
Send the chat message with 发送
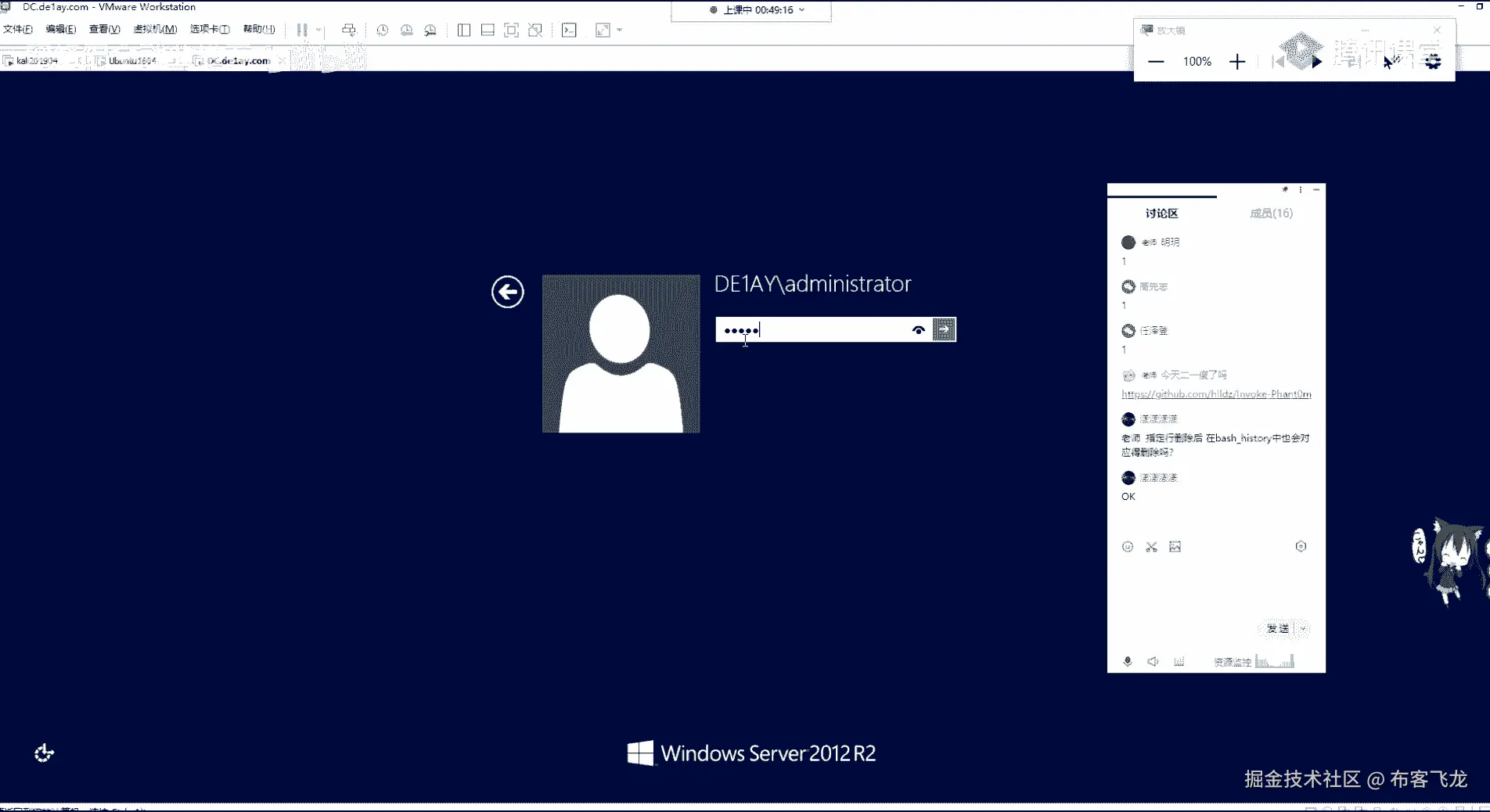[1278, 629]
